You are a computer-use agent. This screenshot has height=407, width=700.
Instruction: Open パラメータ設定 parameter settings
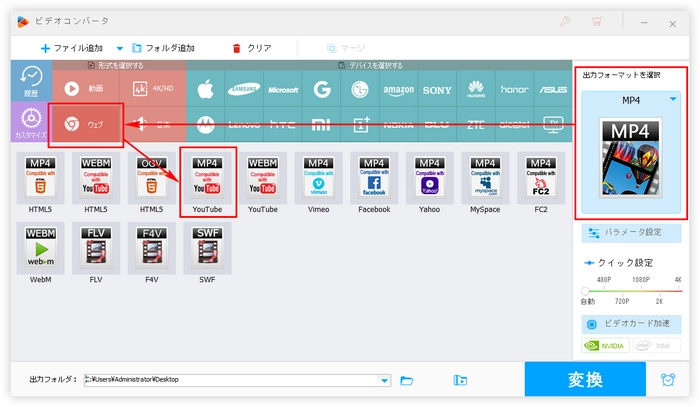[632, 233]
